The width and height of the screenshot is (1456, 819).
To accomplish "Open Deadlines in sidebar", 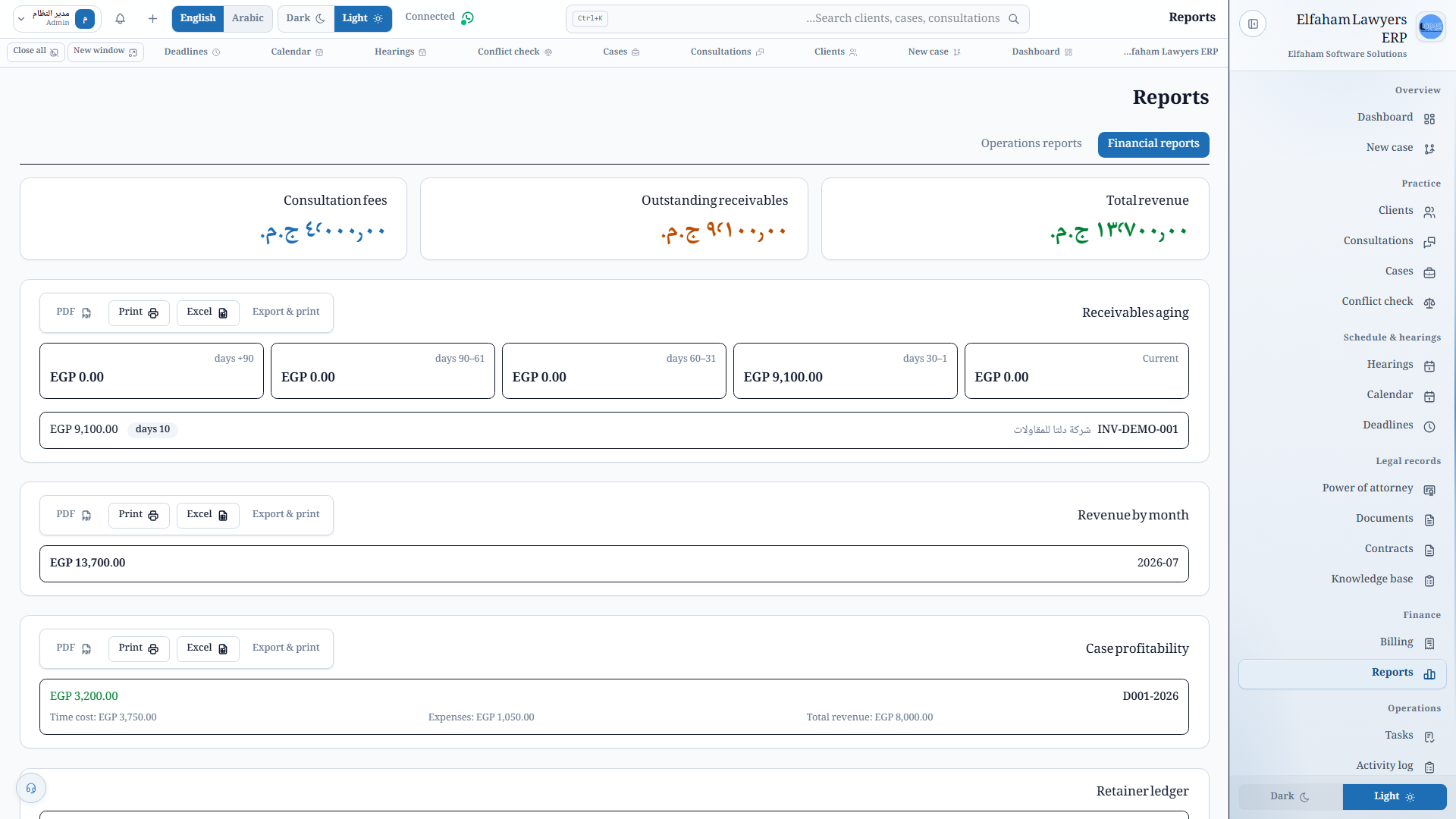I will [x=1343, y=425].
